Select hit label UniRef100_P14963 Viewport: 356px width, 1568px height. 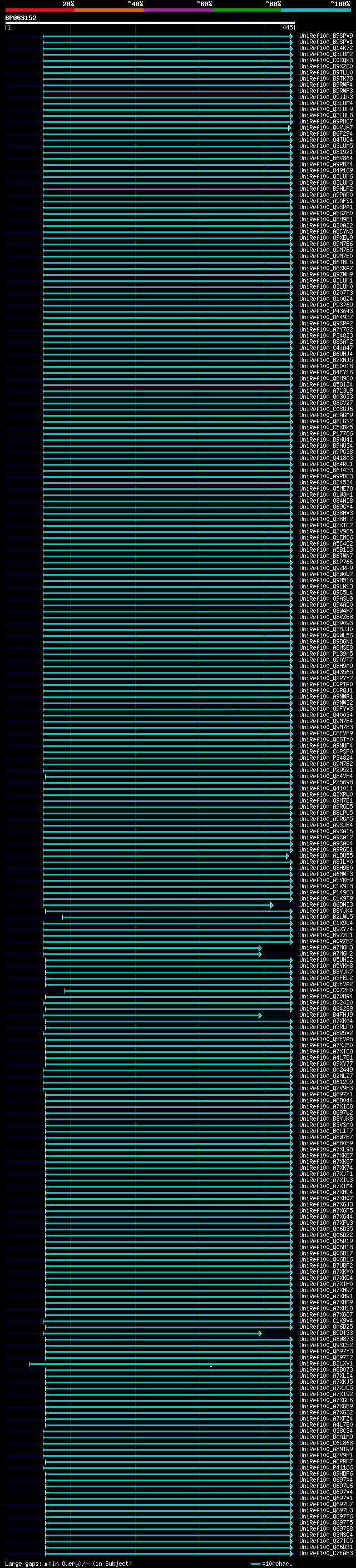click(x=325, y=892)
